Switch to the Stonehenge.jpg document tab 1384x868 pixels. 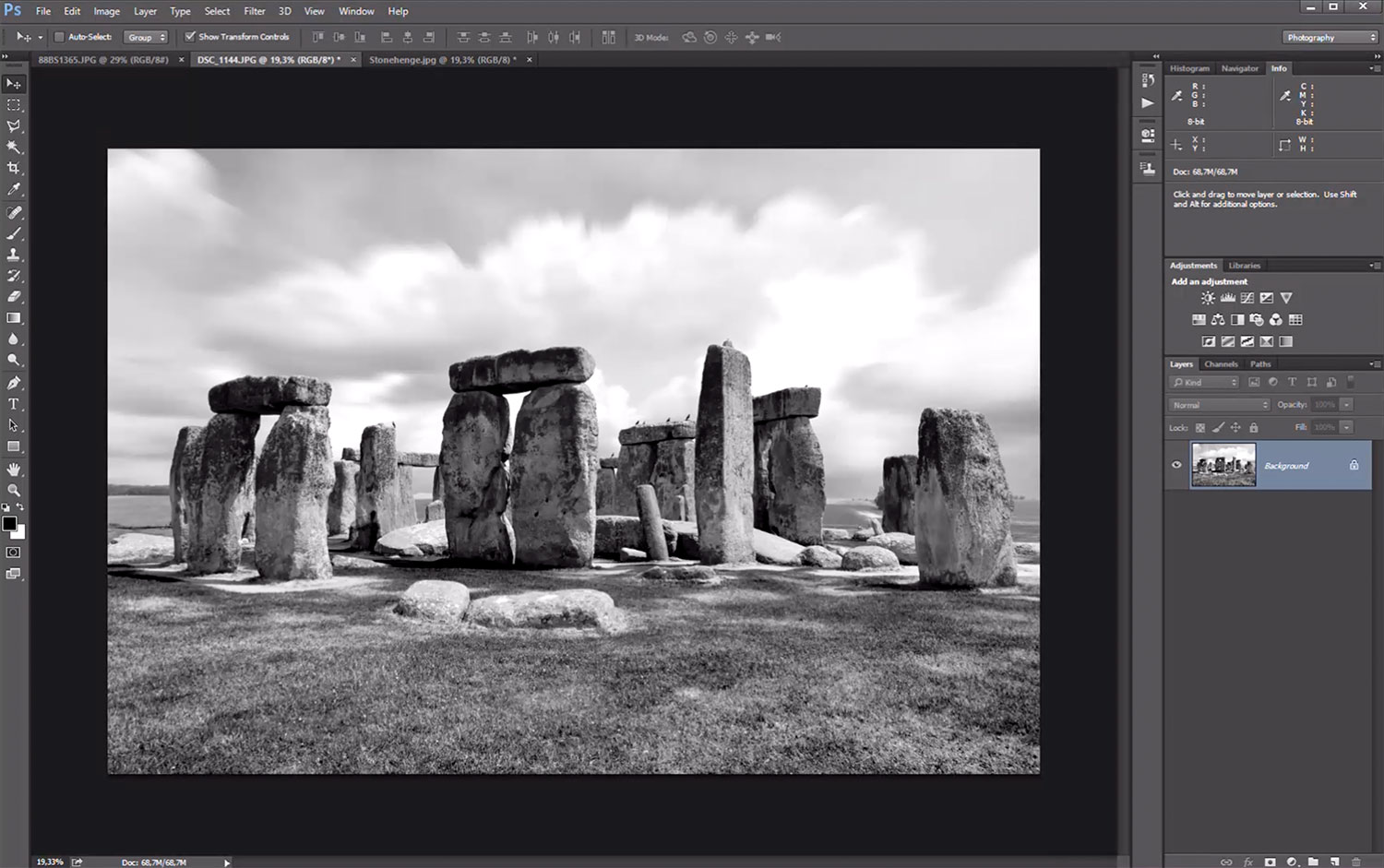[441, 60]
